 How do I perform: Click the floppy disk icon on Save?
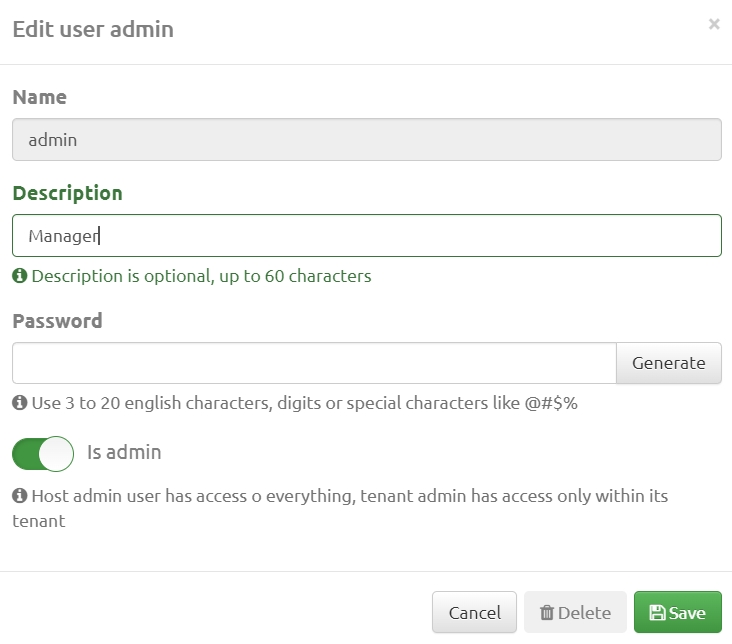pos(657,613)
